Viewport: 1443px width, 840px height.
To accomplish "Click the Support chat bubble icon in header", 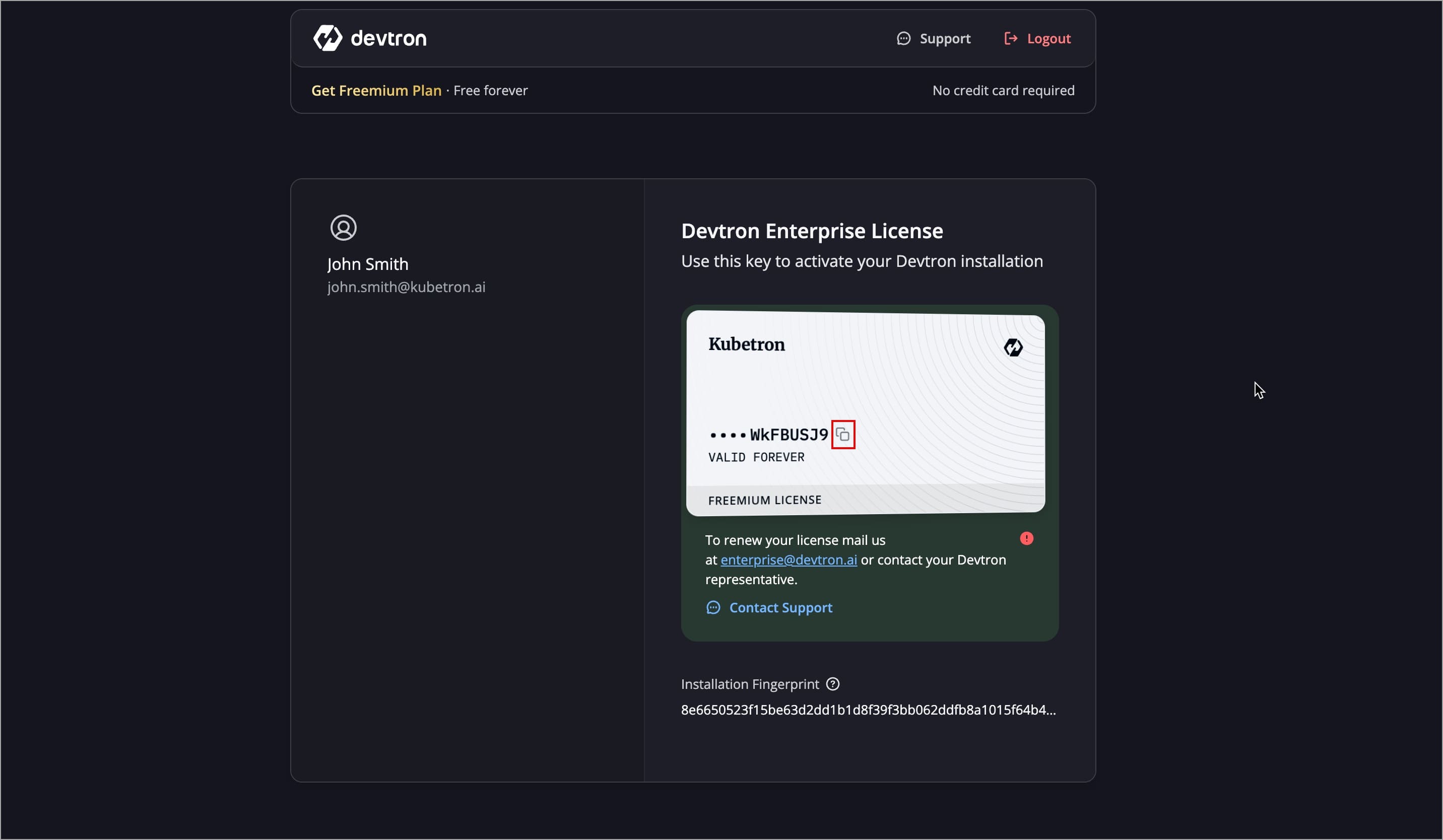I will pyautogui.click(x=903, y=38).
